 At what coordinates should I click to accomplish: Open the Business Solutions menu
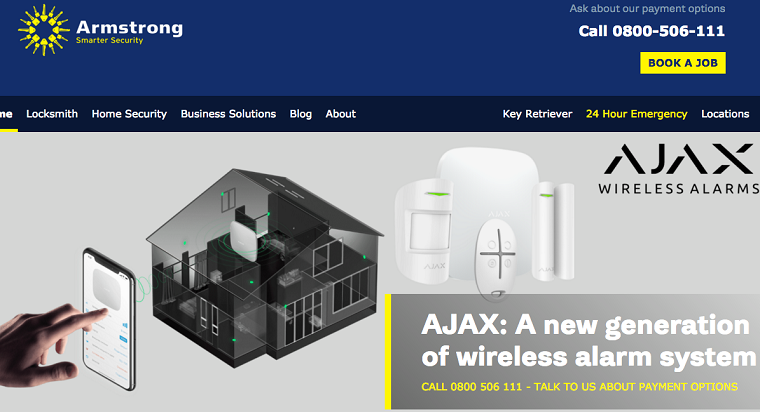pyautogui.click(x=228, y=114)
